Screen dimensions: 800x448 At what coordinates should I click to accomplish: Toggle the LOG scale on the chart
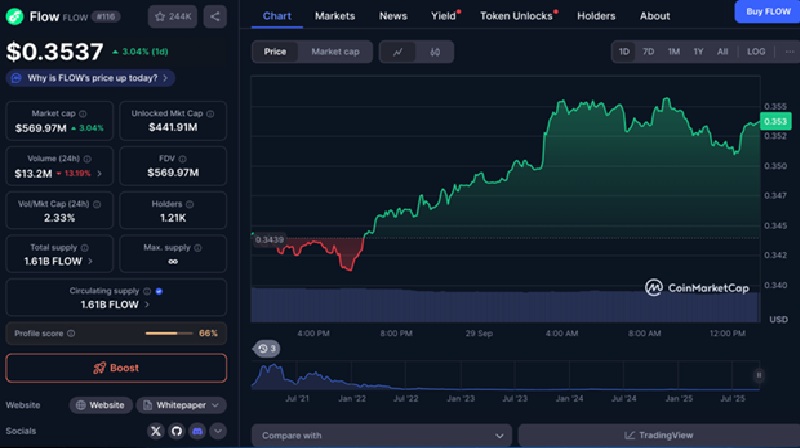click(756, 52)
